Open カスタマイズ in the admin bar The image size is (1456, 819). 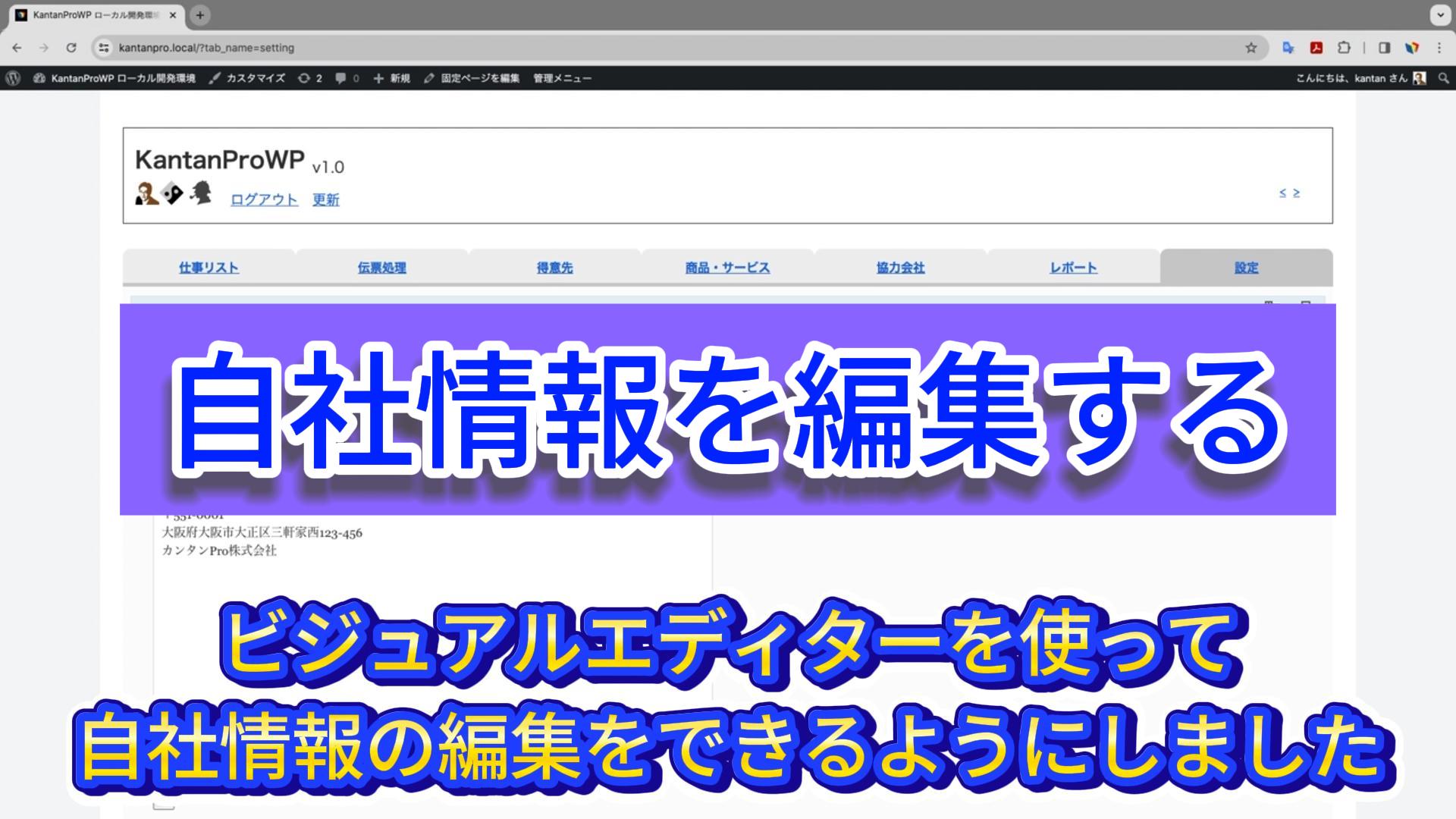pos(247,78)
